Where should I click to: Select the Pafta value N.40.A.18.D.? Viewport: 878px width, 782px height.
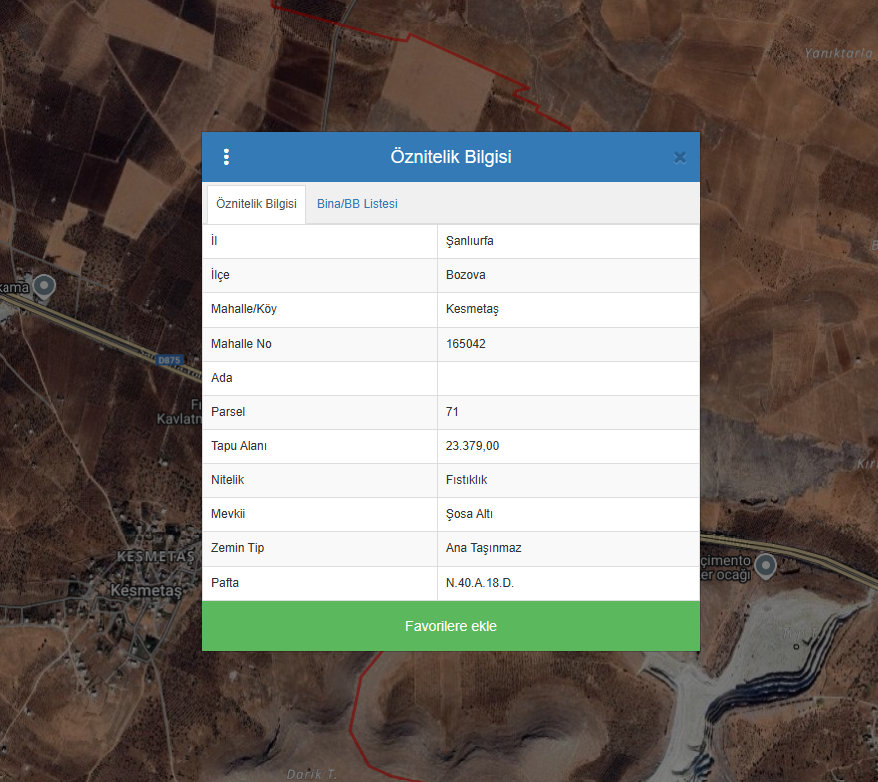click(480, 582)
